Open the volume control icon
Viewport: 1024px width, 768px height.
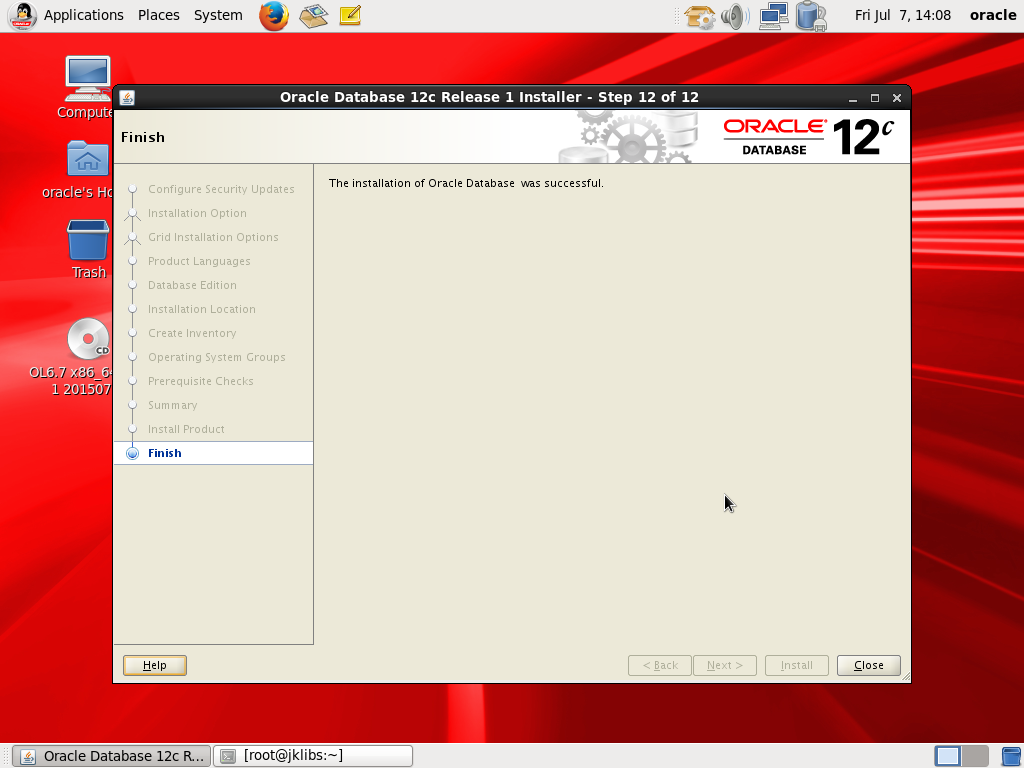(x=735, y=16)
